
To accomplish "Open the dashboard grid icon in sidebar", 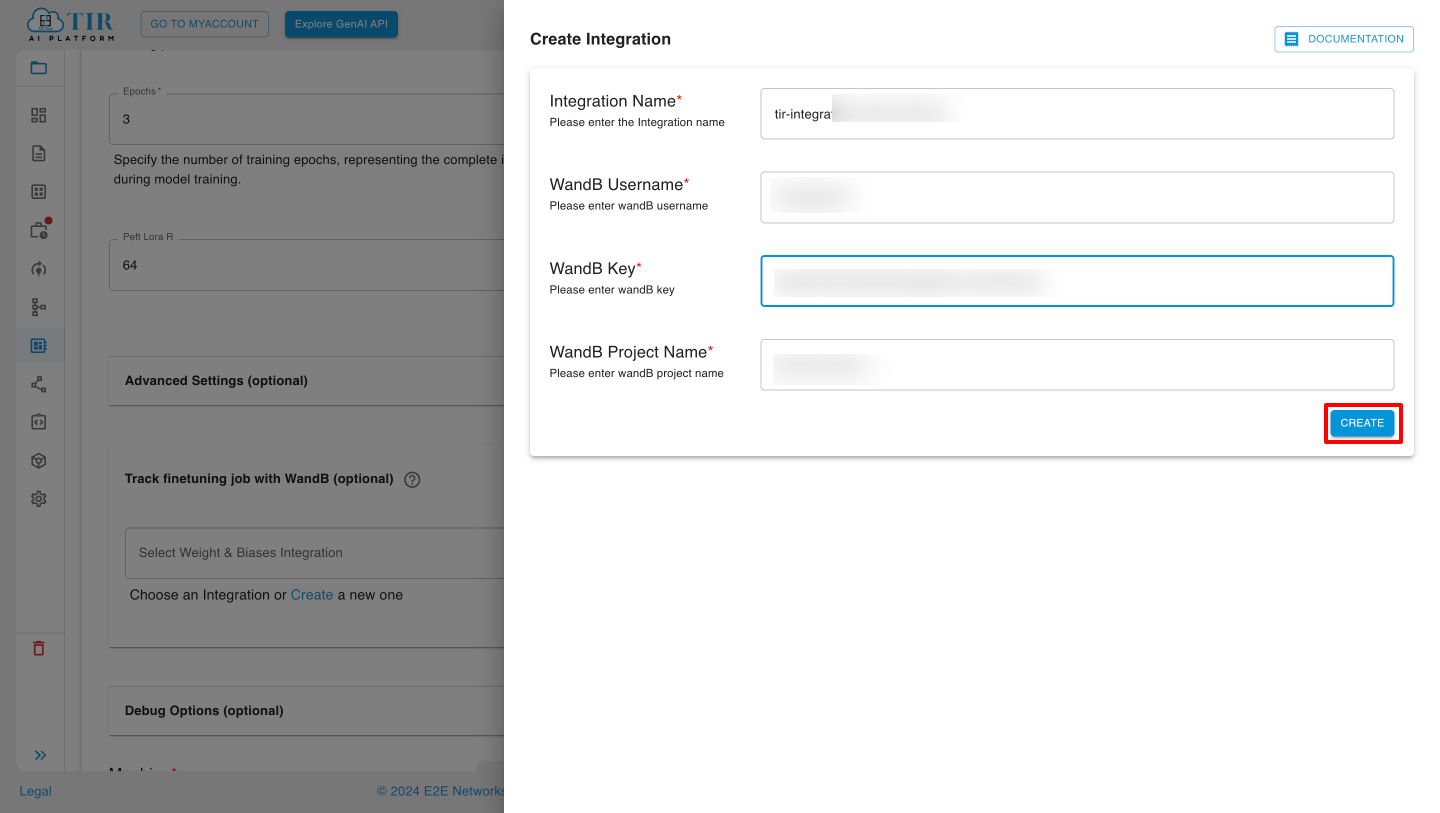I will [x=39, y=115].
